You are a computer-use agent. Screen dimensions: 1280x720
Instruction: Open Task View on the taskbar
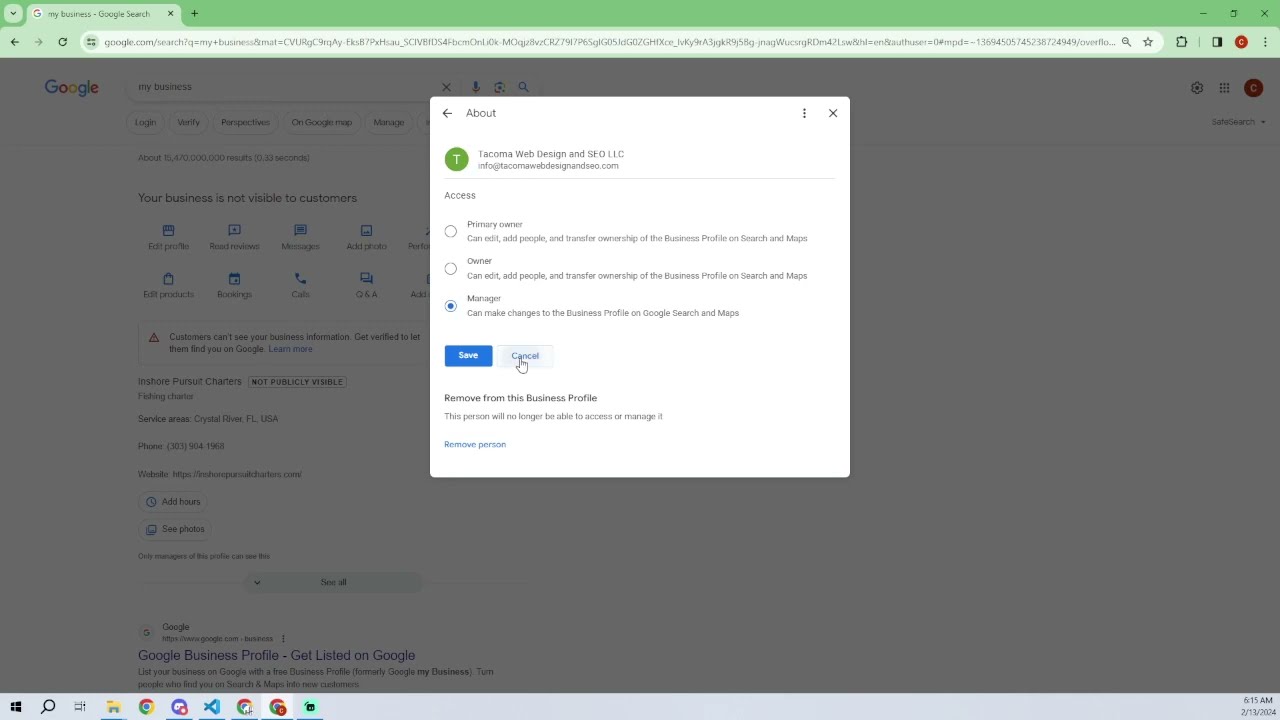click(x=80, y=707)
